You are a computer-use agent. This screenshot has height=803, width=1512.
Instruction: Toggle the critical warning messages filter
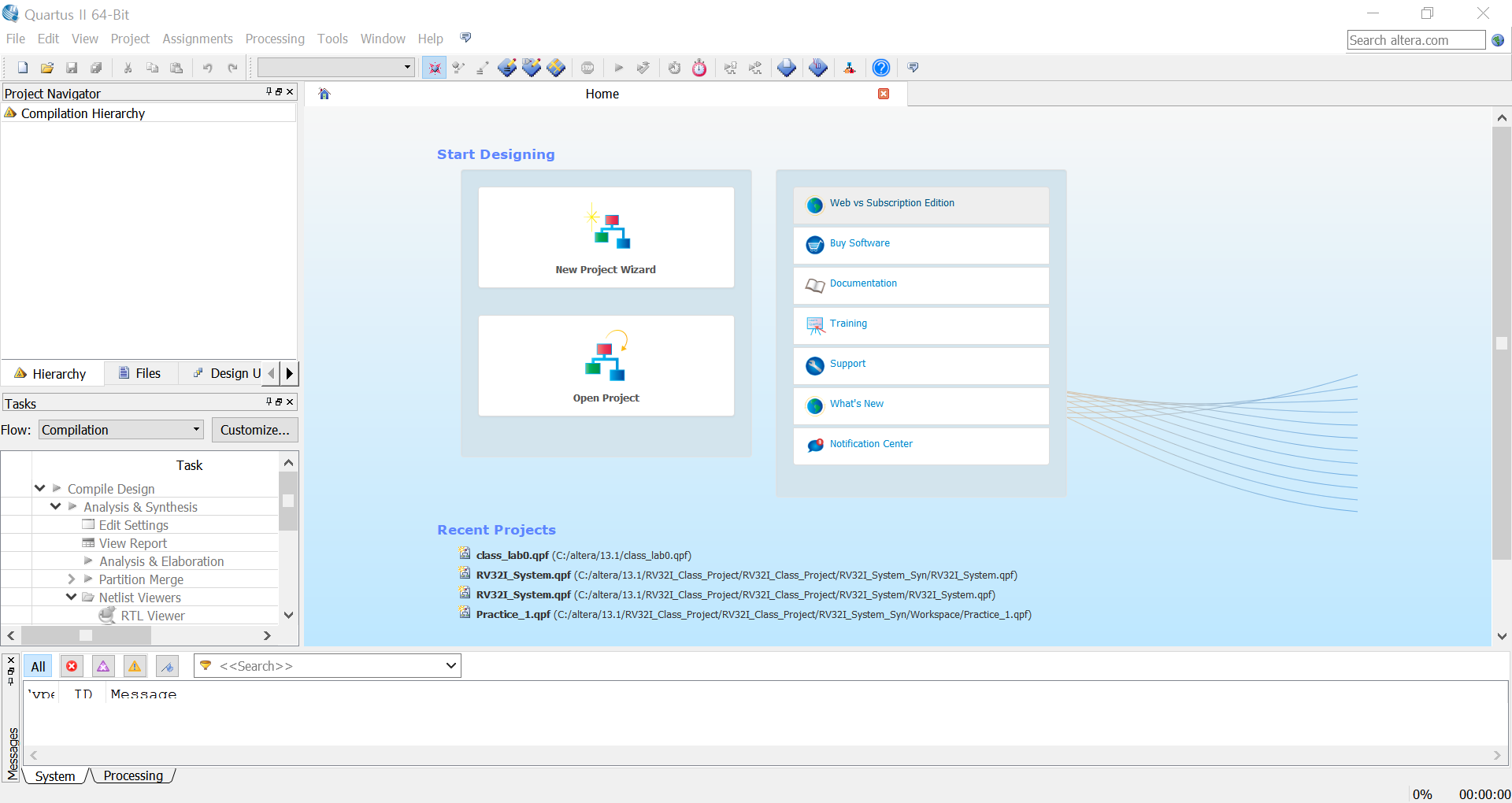pos(103,666)
